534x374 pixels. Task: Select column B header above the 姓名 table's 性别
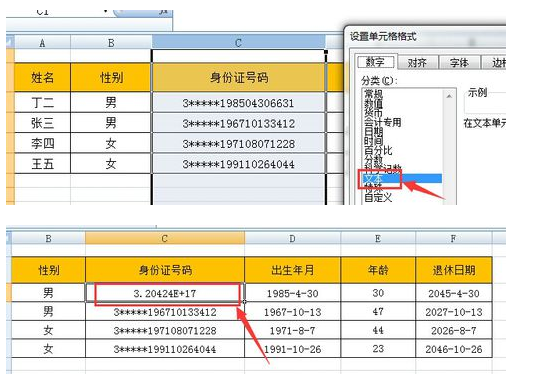click(x=111, y=43)
